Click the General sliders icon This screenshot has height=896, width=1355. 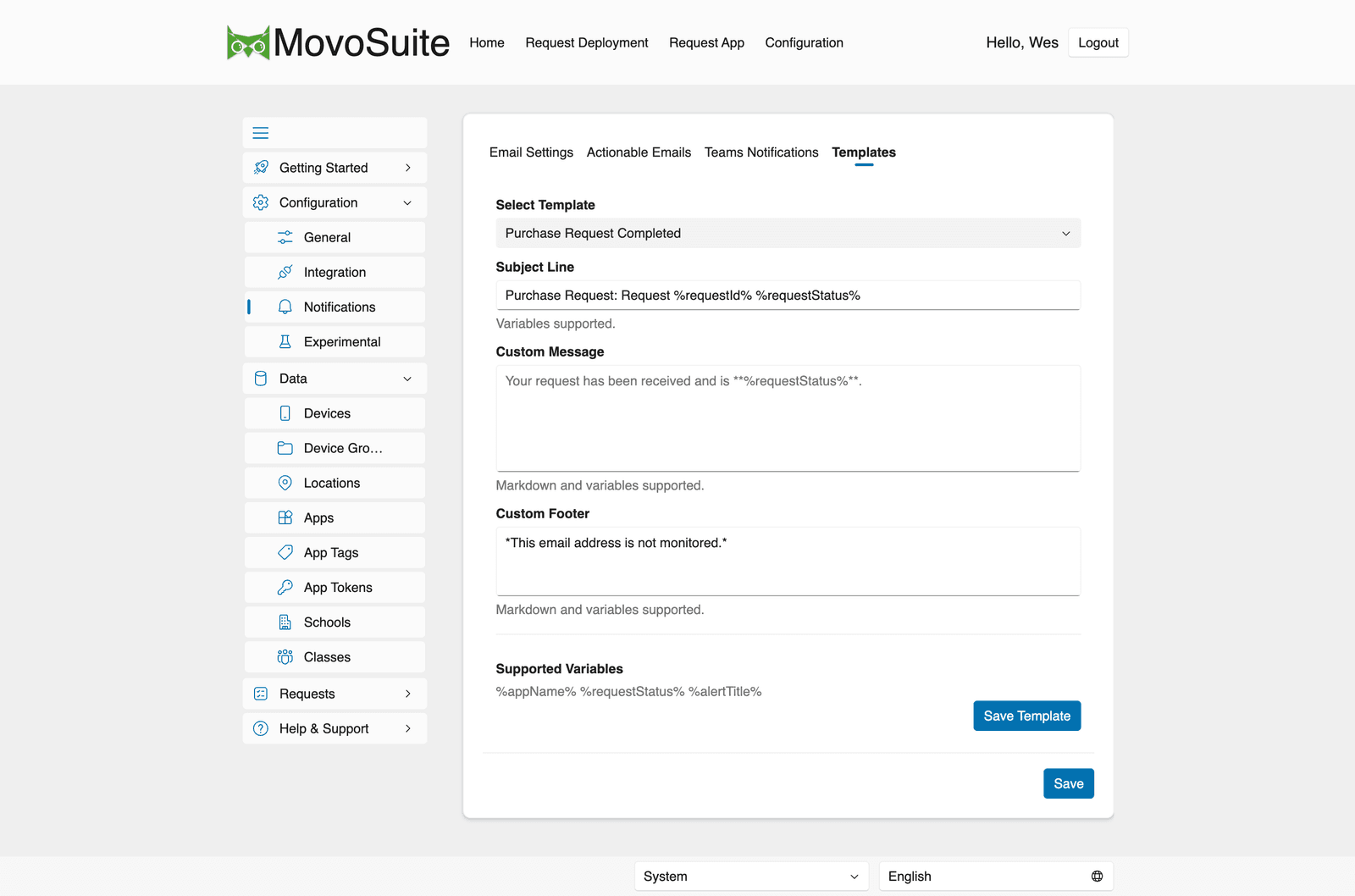(285, 237)
